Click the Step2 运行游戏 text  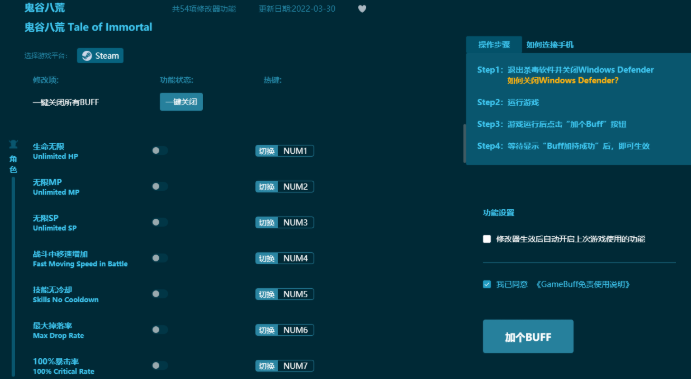(x=508, y=102)
